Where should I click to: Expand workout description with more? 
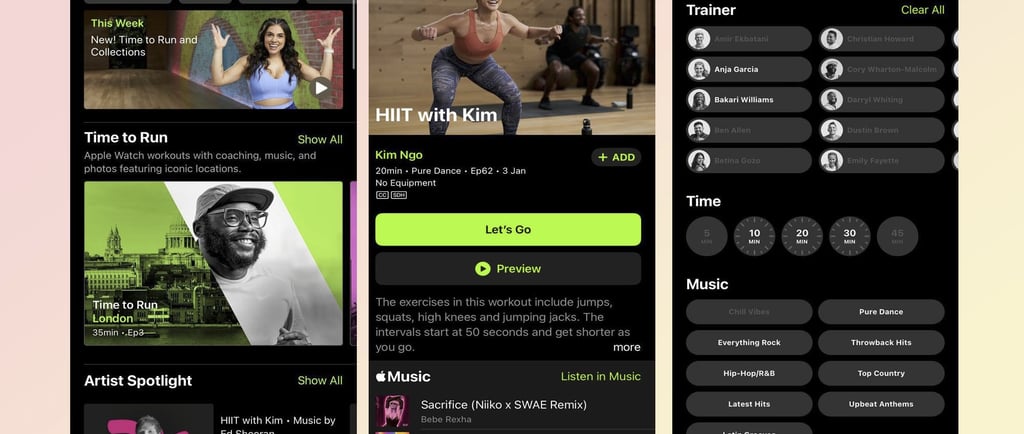[x=626, y=347]
